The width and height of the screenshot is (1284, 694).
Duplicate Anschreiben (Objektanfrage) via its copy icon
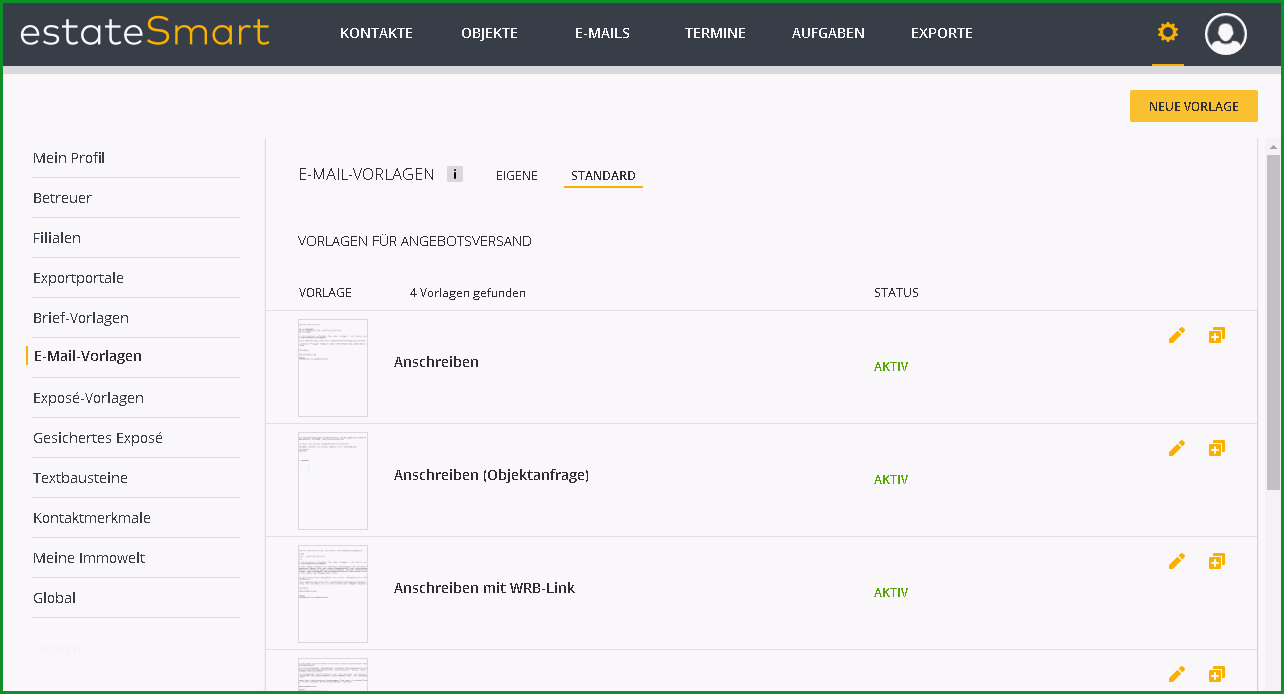pyautogui.click(x=1216, y=449)
